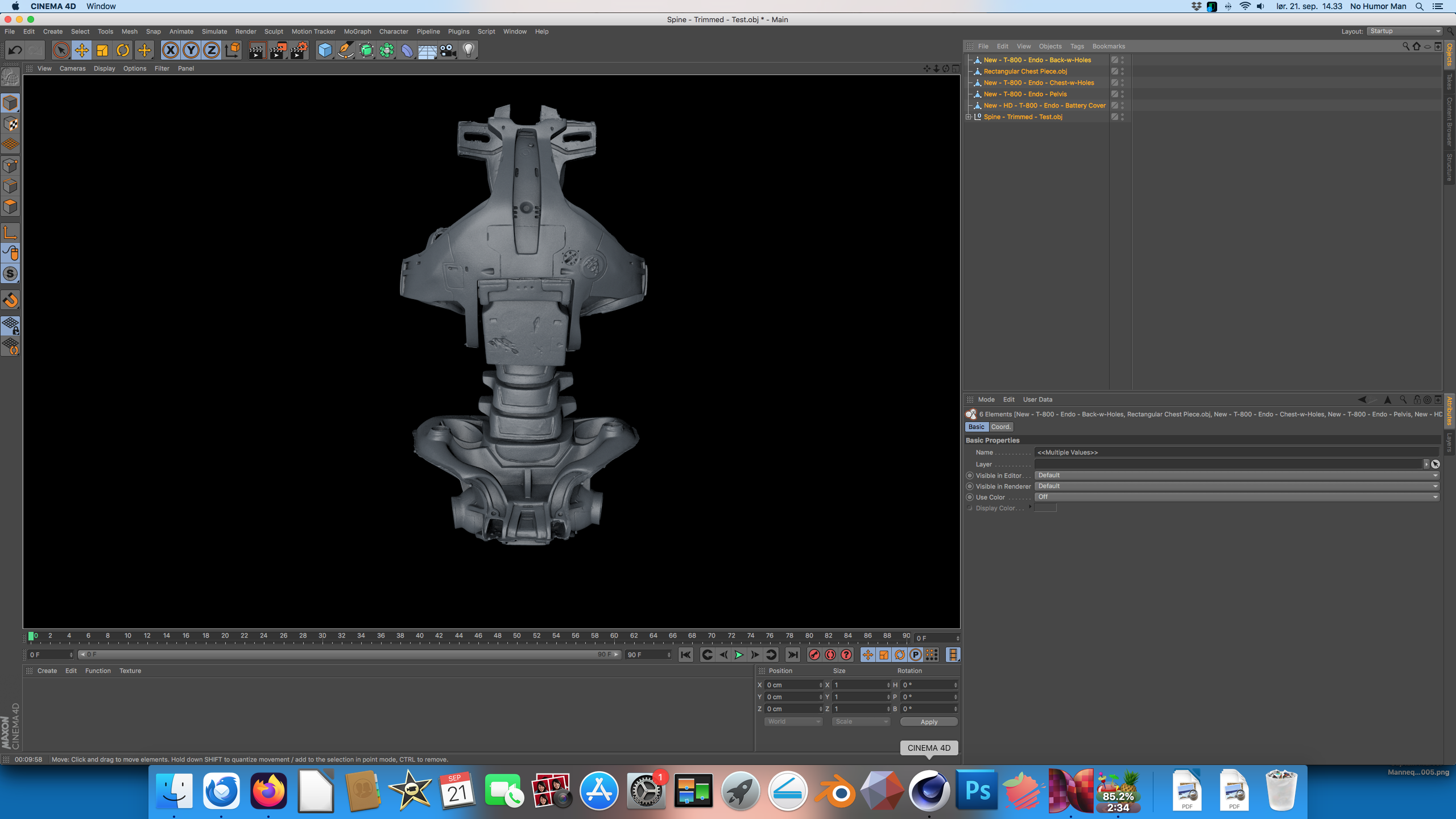Open the Scale mode dropdown
Image resolution: width=1456 pixels, height=819 pixels.
(861, 722)
